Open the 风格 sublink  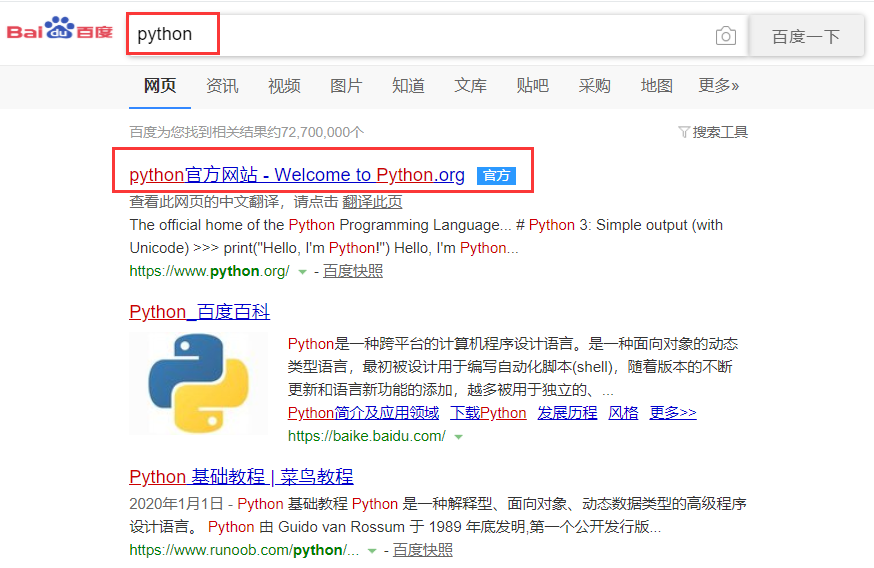coord(623,412)
